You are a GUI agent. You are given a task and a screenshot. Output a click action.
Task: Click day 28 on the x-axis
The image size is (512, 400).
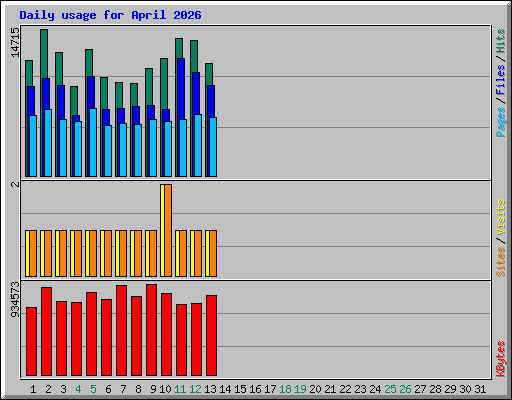pyautogui.click(x=435, y=389)
